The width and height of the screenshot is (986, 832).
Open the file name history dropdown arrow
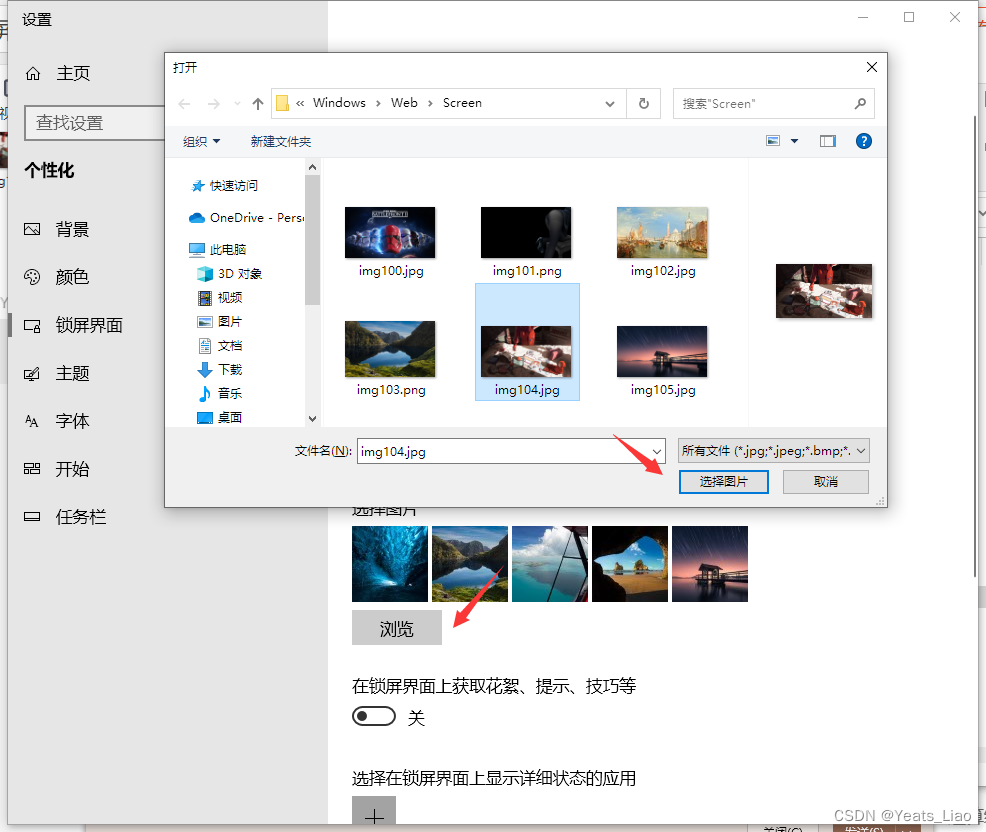pyautogui.click(x=656, y=452)
